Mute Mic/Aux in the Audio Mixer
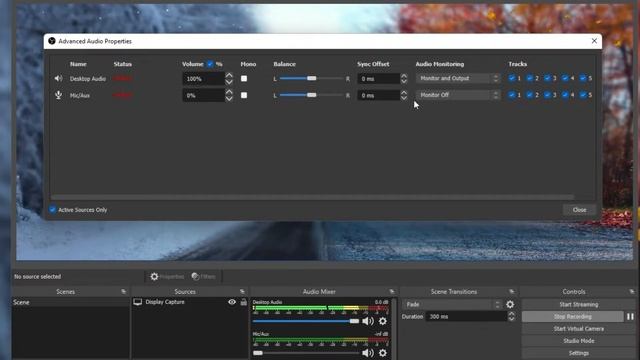The width and height of the screenshot is (640, 360). click(368, 353)
